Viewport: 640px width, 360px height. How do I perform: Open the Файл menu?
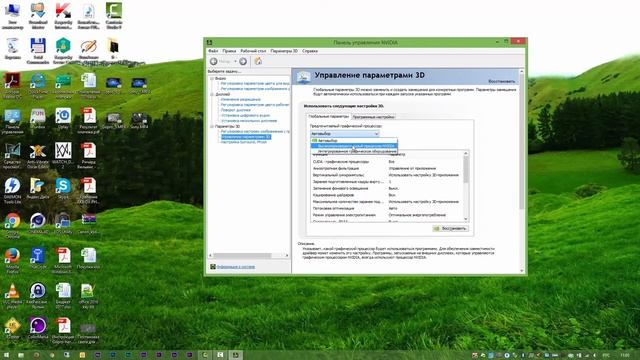213,51
